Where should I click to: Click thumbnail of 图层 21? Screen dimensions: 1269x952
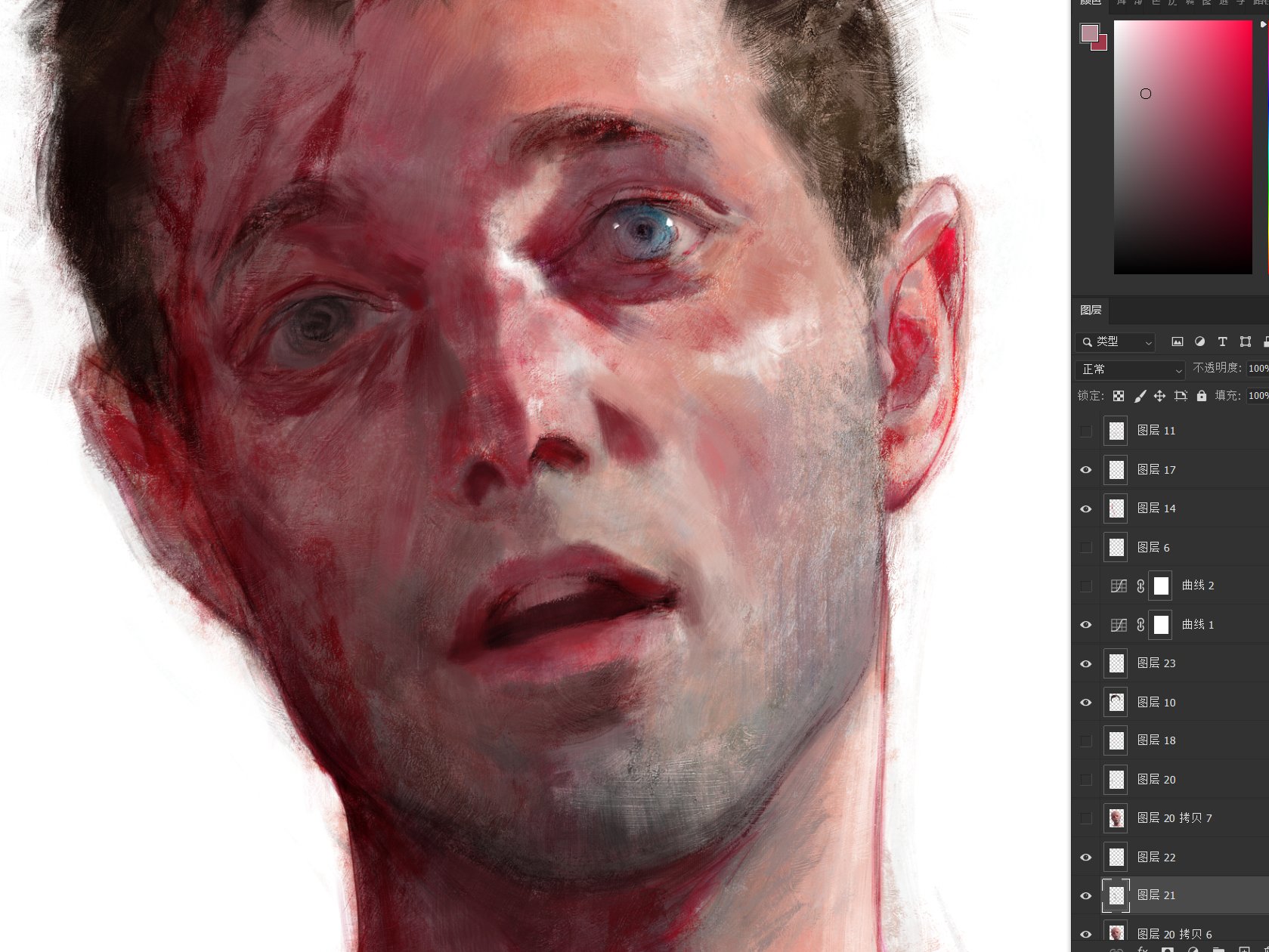pos(1116,896)
